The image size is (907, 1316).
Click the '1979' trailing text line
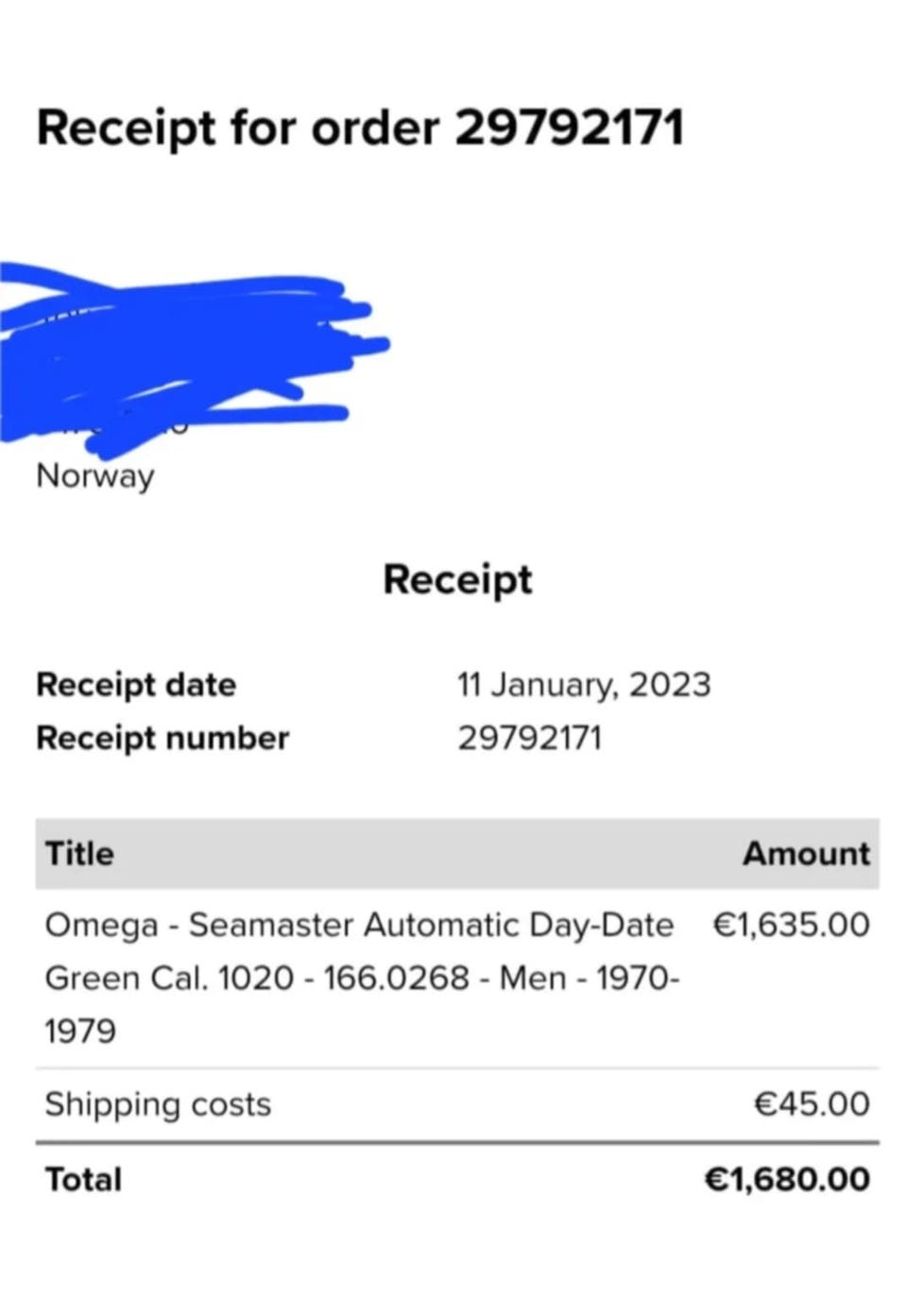(x=80, y=1031)
